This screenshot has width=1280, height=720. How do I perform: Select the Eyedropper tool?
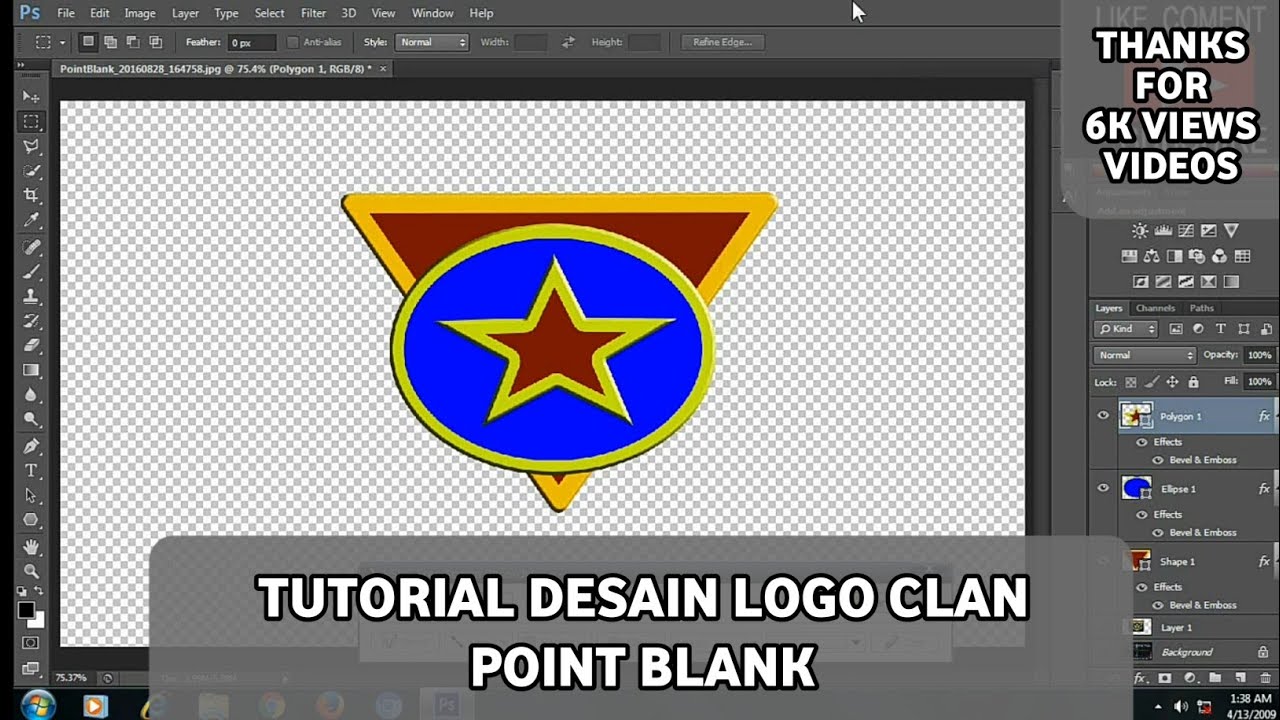point(31,220)
